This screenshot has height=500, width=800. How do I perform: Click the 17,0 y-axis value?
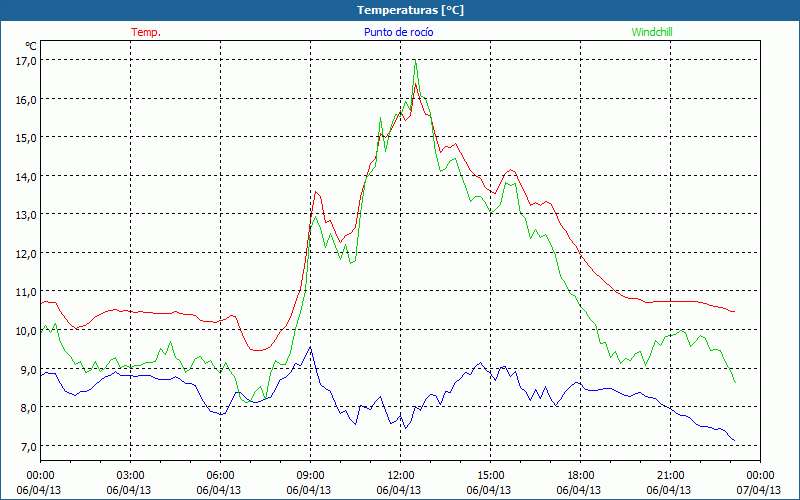[x=26, y=61]
